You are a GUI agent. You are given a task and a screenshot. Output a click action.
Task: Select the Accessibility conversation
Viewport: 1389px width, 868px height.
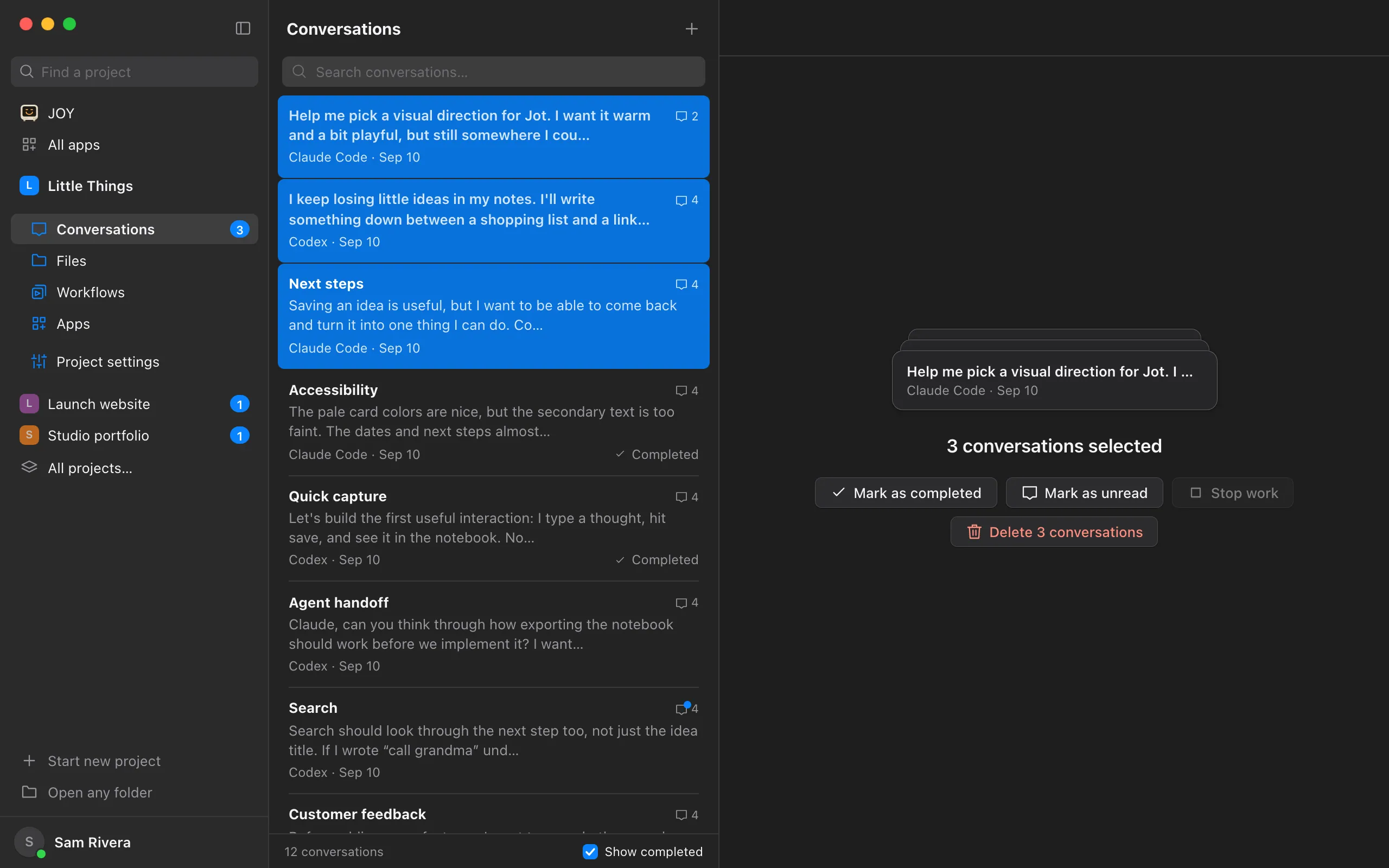point(494,422)
